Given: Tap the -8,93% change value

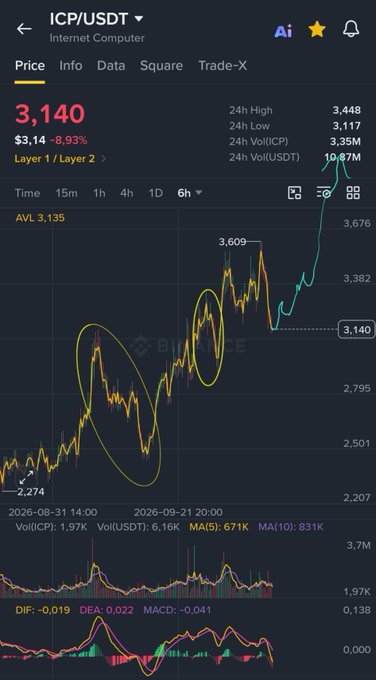Looking at the screenshot, I should click(x=68, y=141).
